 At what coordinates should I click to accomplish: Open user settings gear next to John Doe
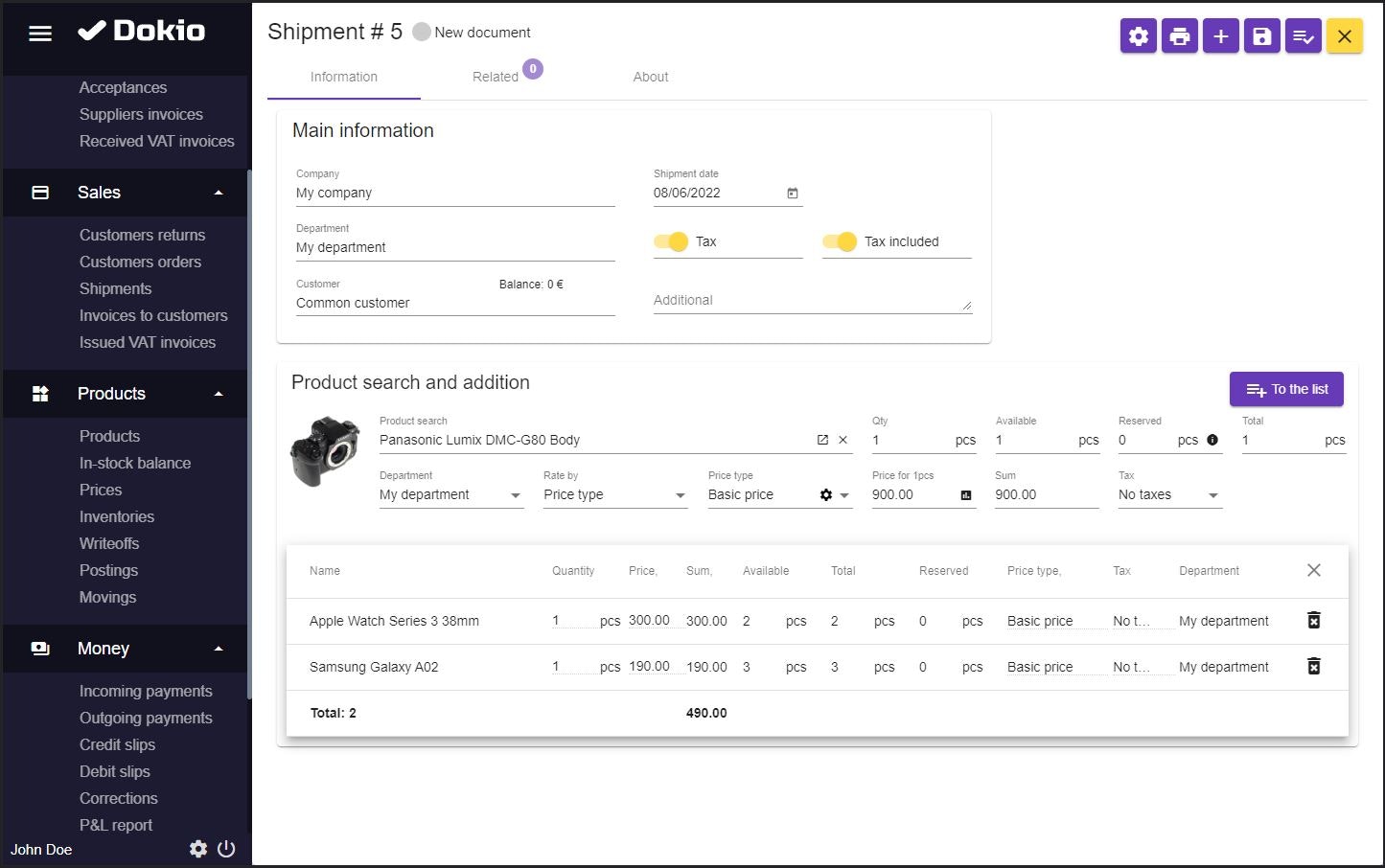198,849
